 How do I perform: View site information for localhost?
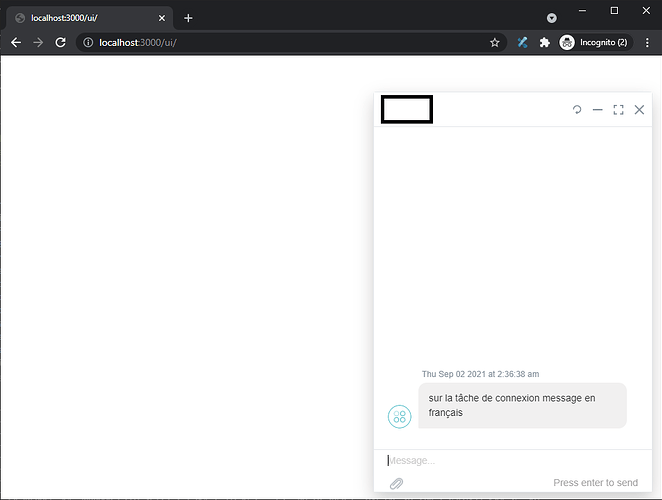(x=88, y=43)
